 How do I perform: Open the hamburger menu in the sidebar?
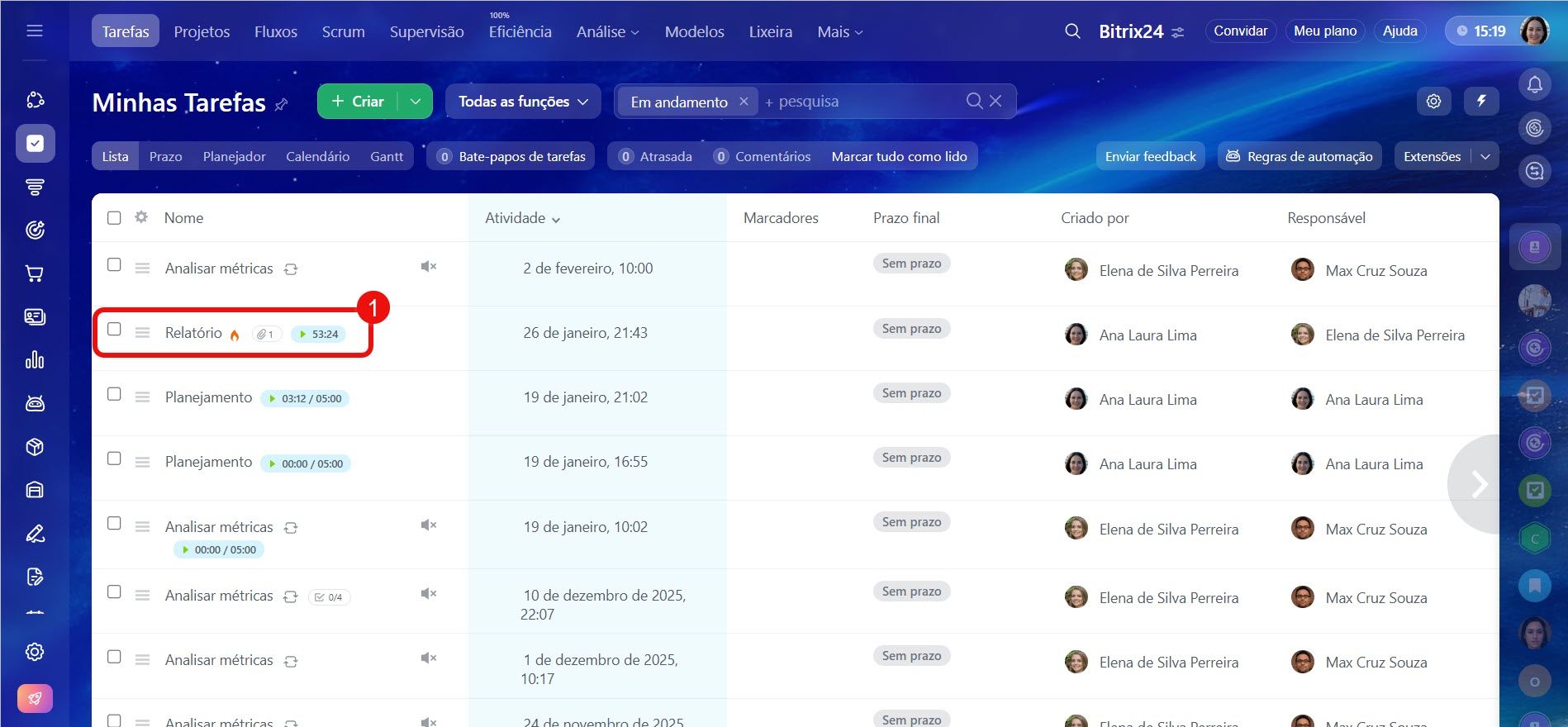click(35, 31)
